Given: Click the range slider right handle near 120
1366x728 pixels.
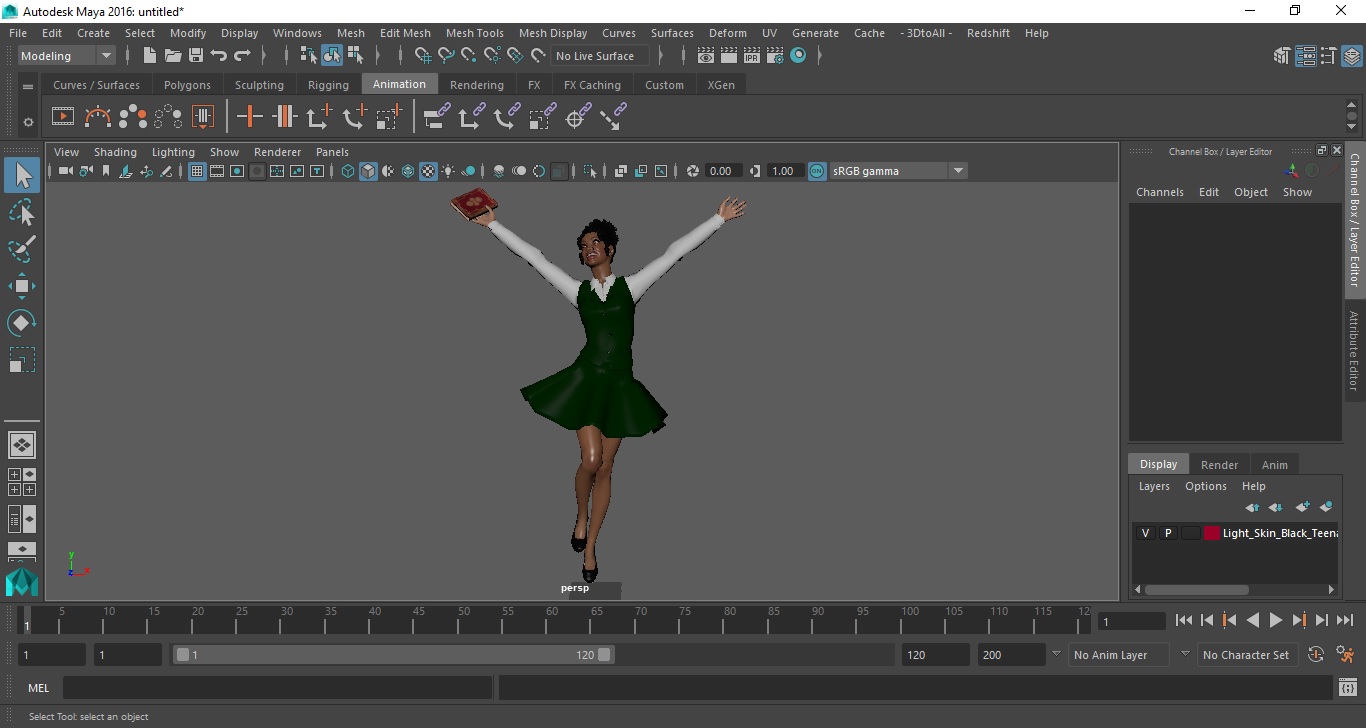Looking at the screenshot, I should point(605,654).
